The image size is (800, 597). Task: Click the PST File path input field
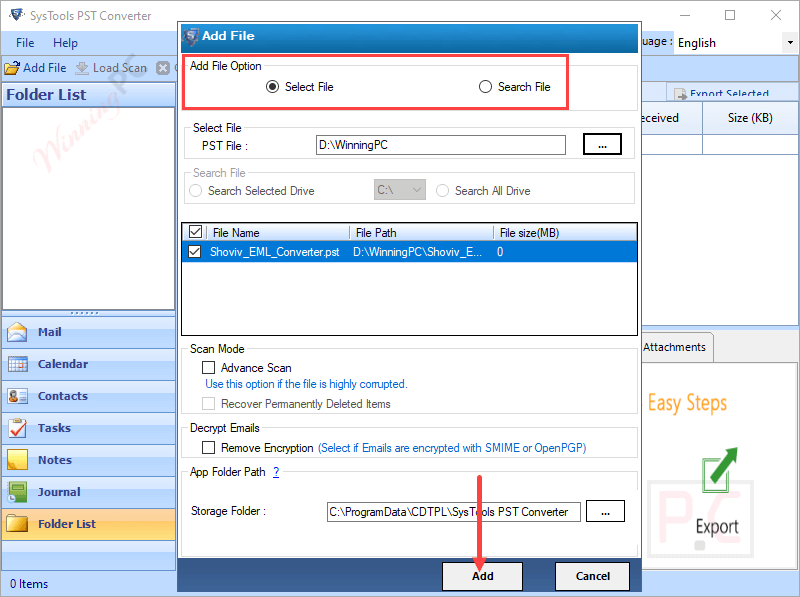tap(441, 145)
